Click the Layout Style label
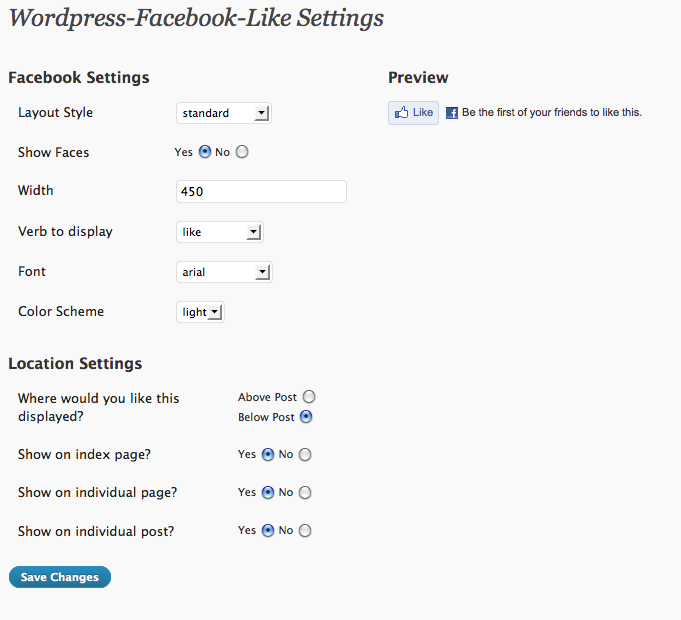Image resolution: width=681 pixels, height=620 pixels. click(x=56, y=112)
